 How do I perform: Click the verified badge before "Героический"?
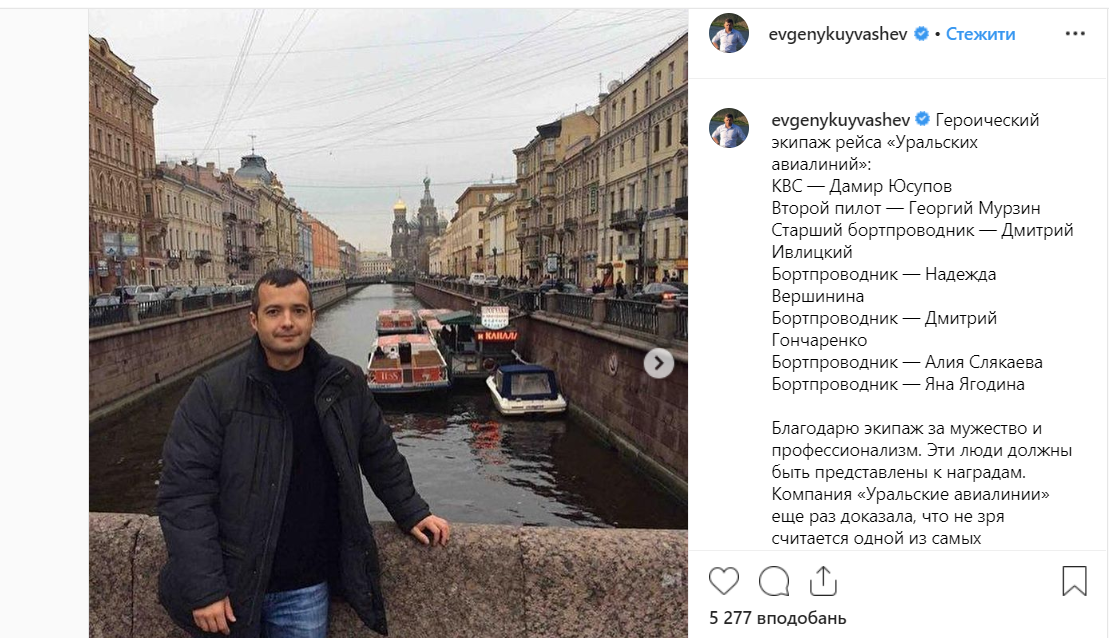(x=922, y=119)
